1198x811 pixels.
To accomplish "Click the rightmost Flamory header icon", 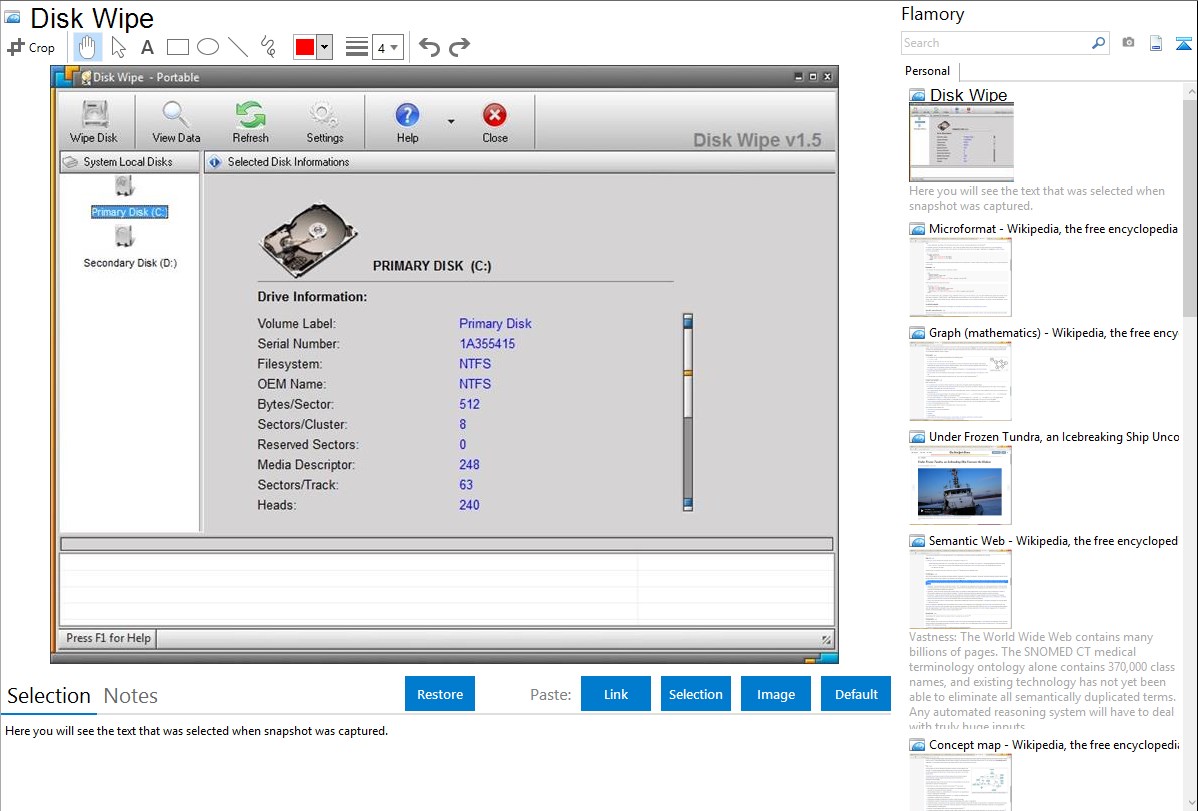I will point(1184,43).
